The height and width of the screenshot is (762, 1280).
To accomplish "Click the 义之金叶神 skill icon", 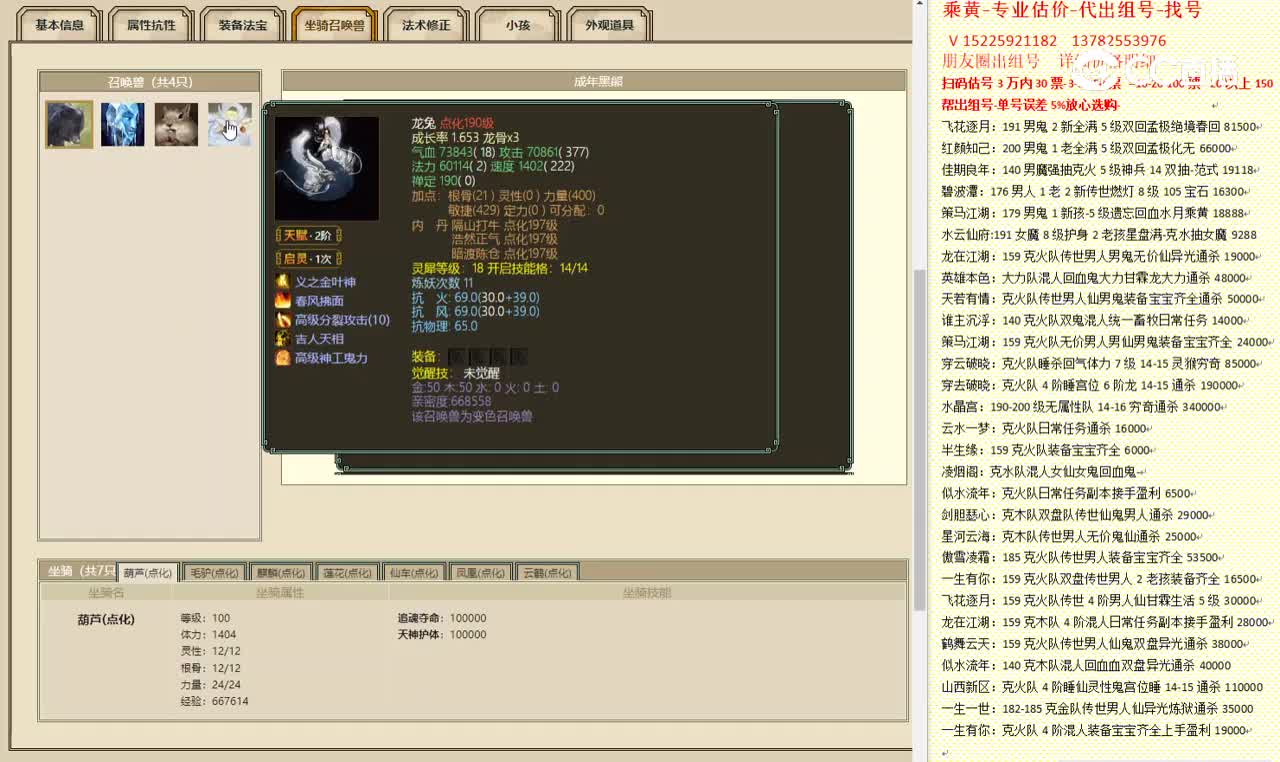I will pos(283,282).
